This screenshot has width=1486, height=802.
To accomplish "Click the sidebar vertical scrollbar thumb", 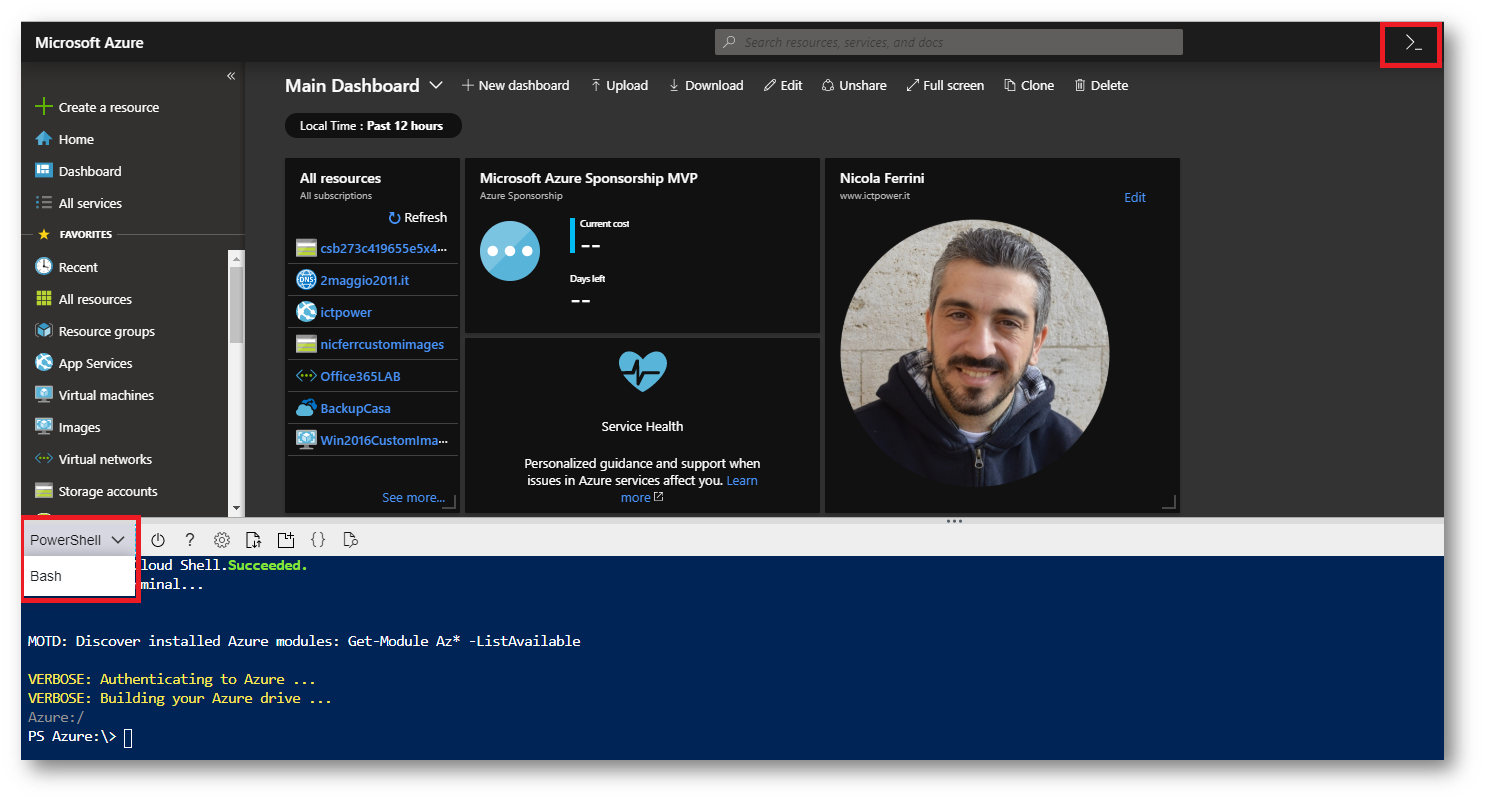I will 237,305.
